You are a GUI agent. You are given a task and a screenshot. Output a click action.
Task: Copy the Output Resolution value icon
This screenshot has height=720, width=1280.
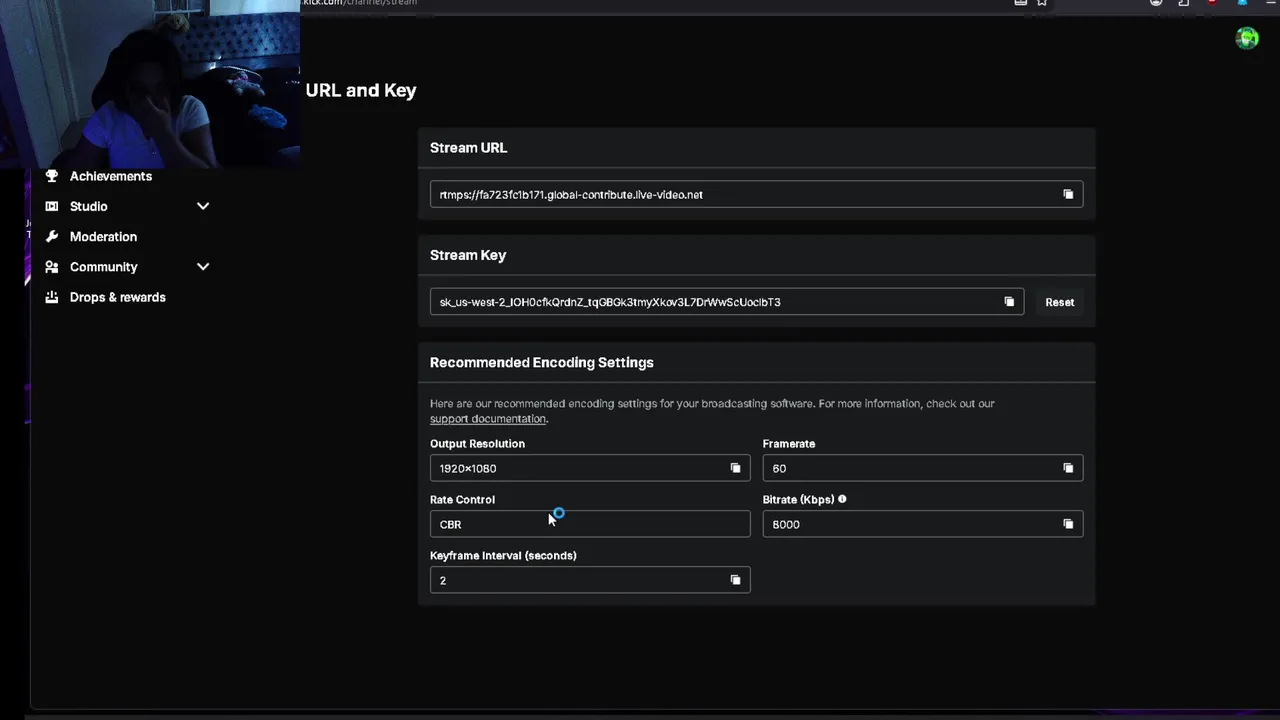click(735, 468)
